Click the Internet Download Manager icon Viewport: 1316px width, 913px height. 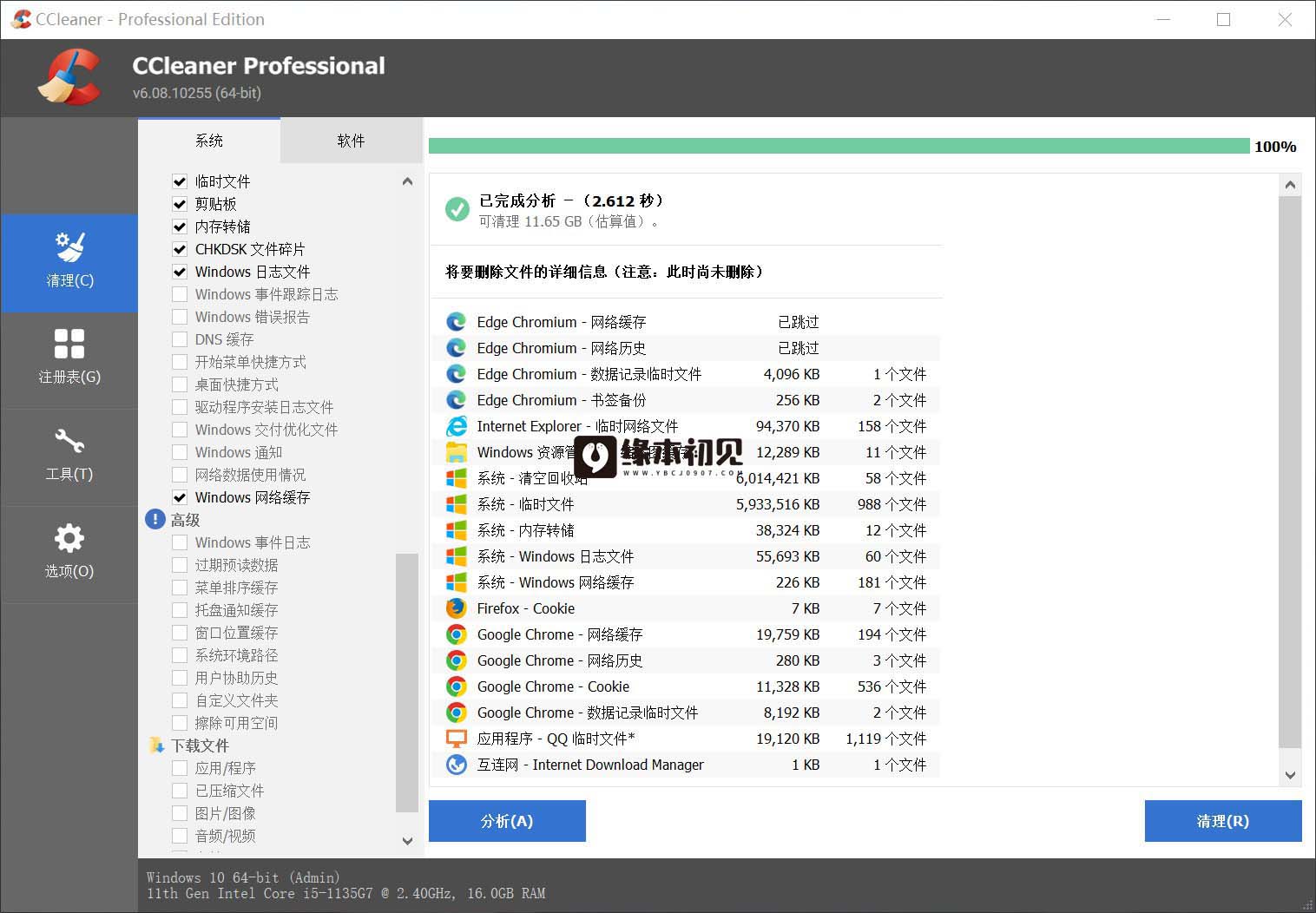tap(456, 765)
